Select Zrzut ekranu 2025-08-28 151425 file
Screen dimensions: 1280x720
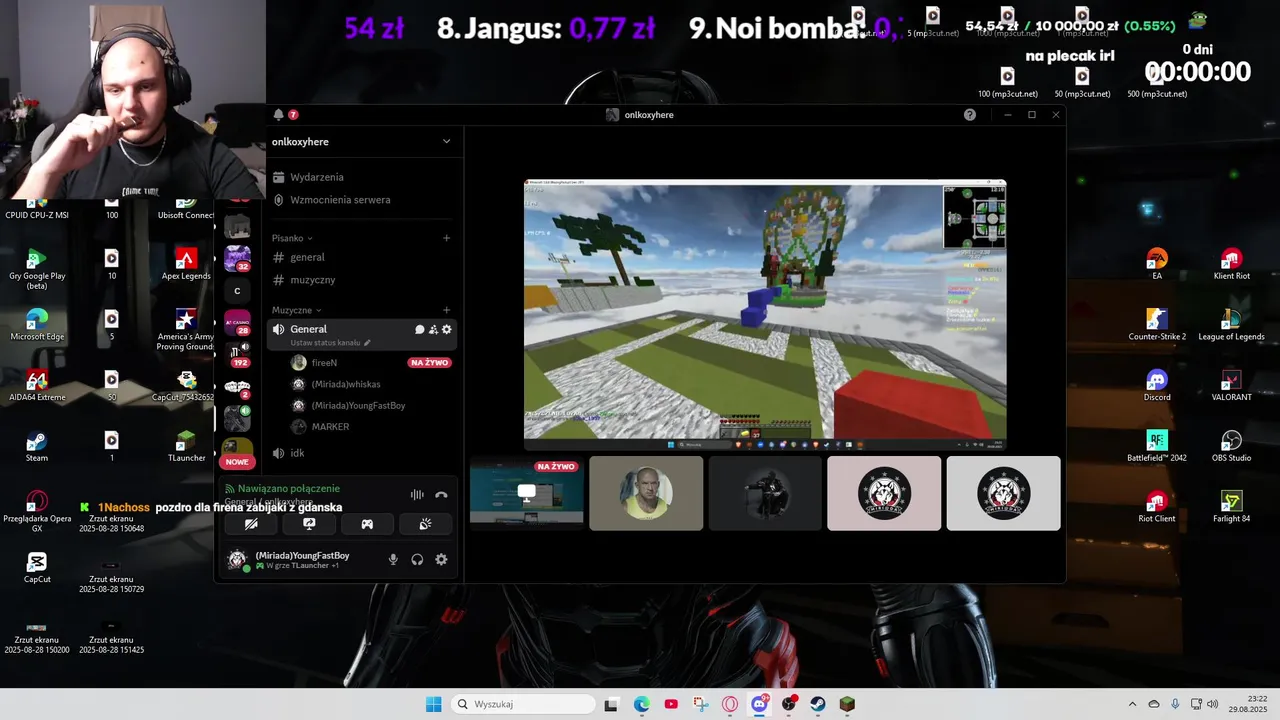click(x=112, y=636)
